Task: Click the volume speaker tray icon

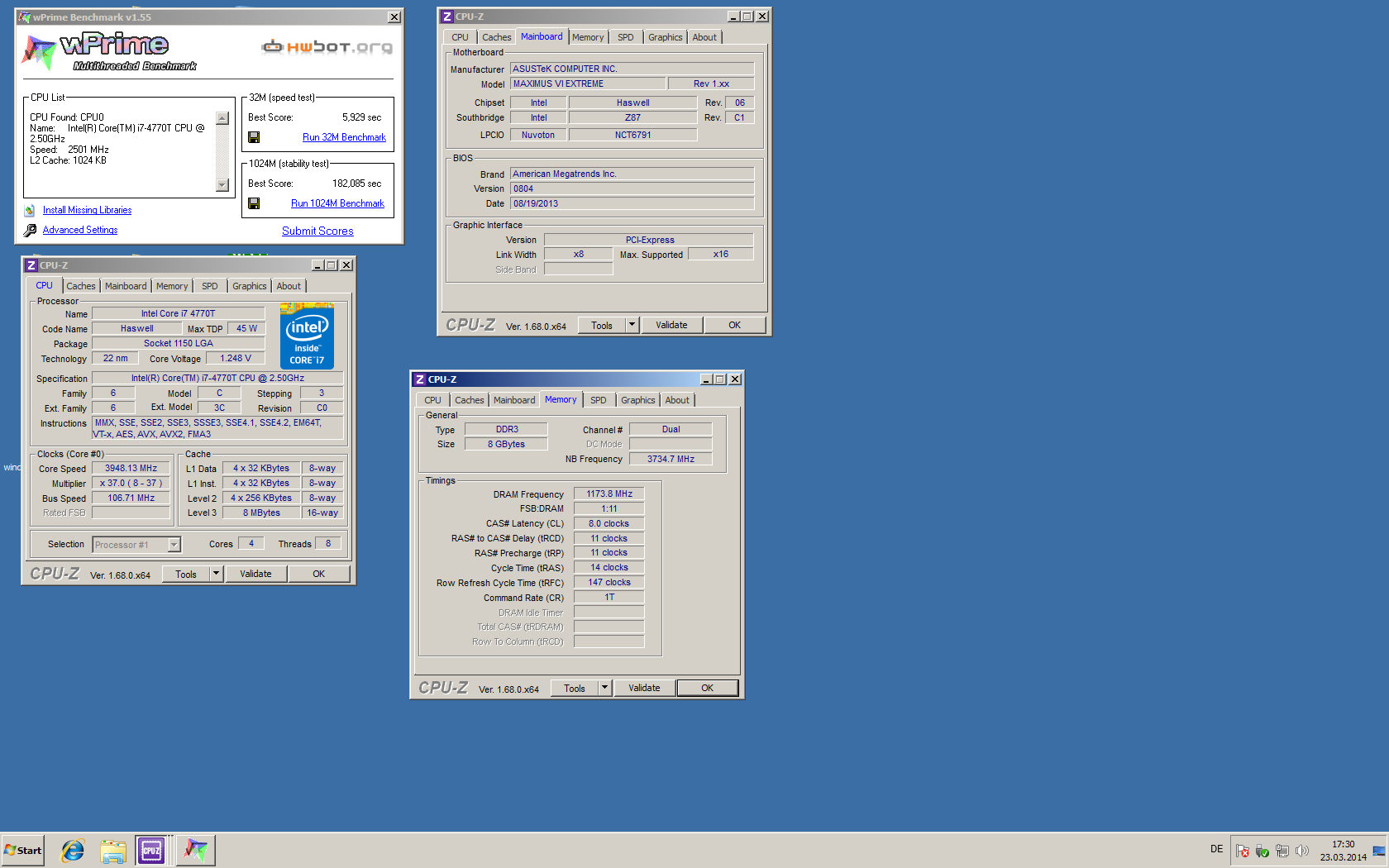Action: (1302, 851)
